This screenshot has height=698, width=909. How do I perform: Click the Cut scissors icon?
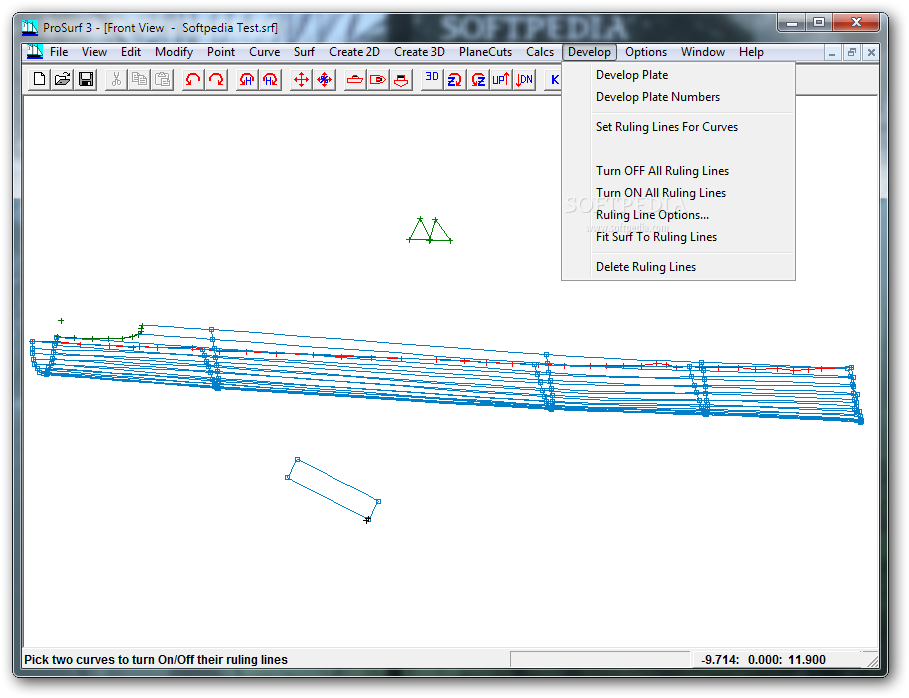point(116,79)
